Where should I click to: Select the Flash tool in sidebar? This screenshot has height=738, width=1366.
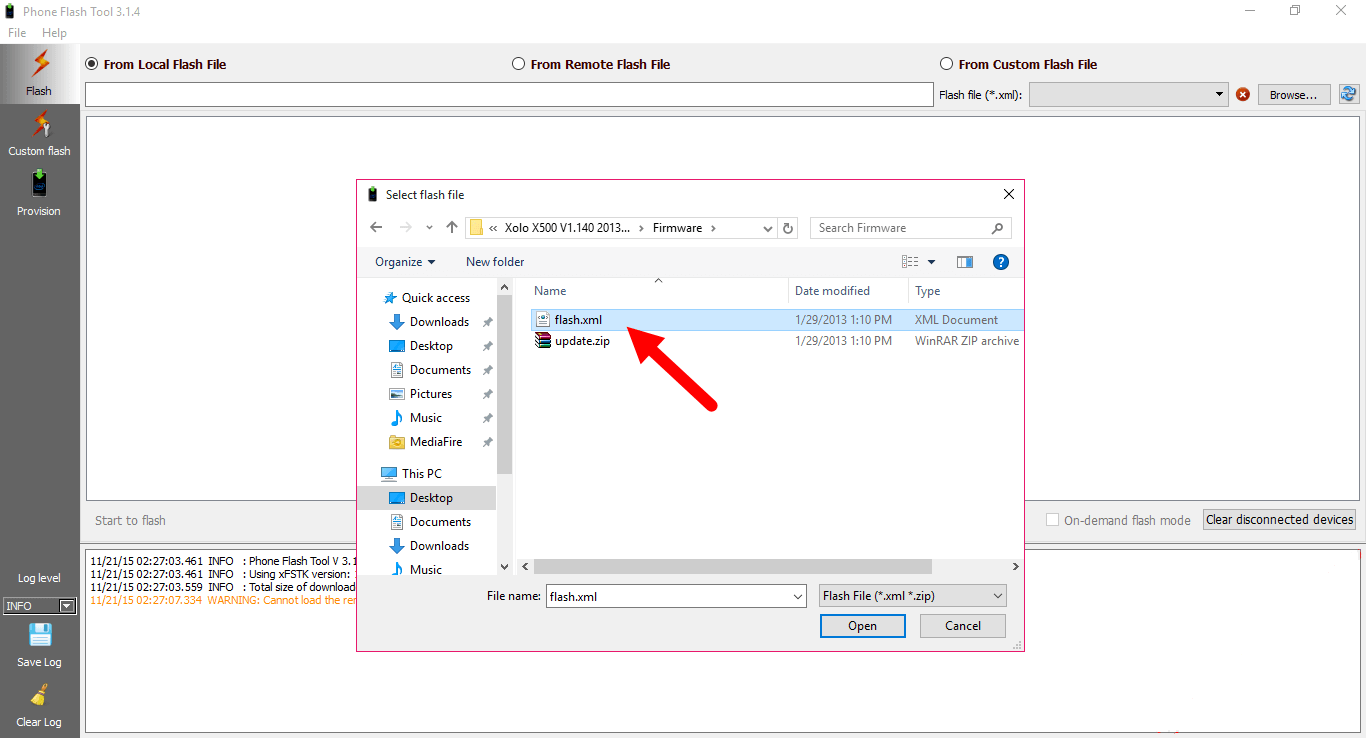pyautogui.click(x=40, y=73)
